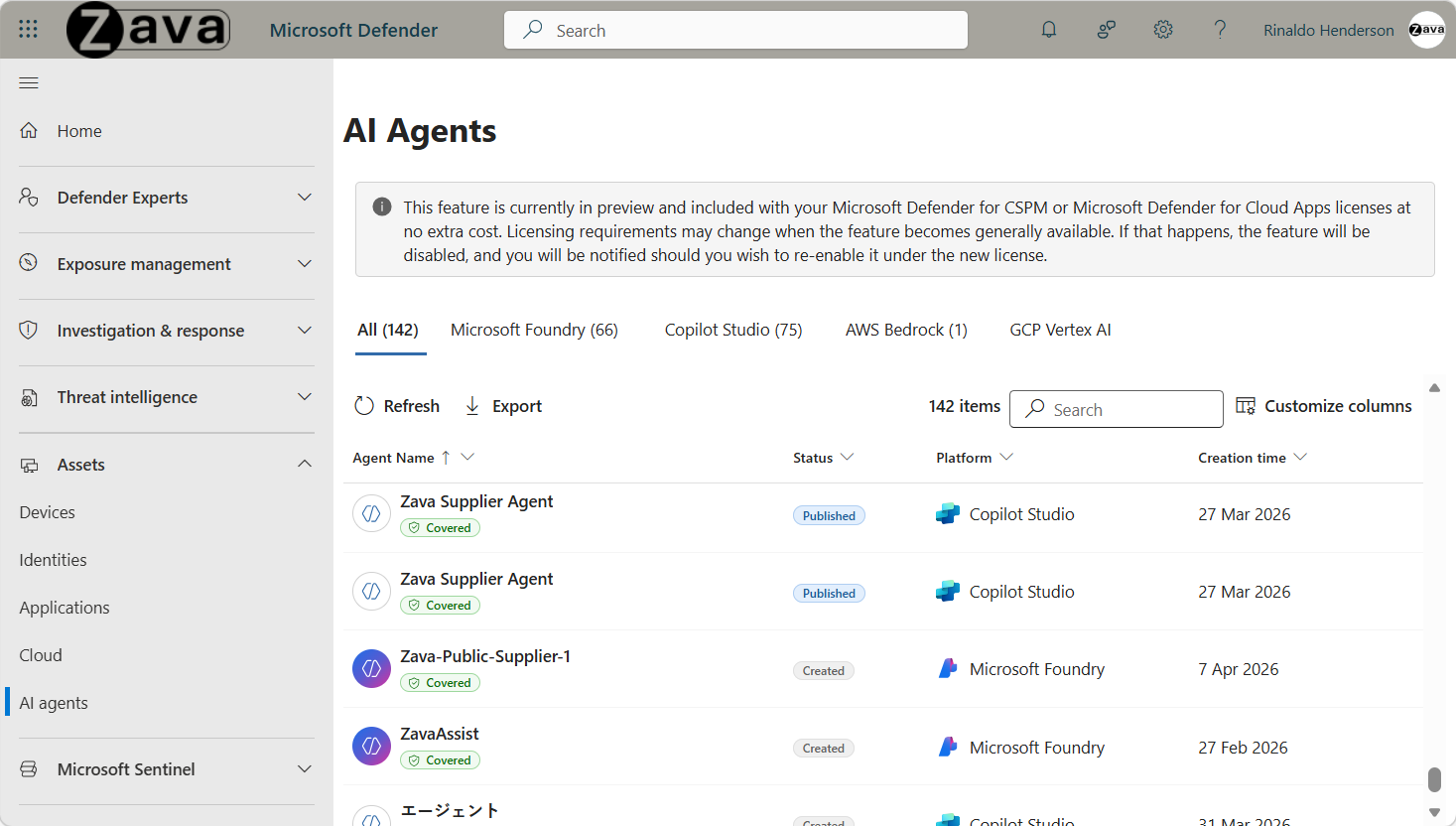Open the Platform column dropdown chevron

point(1006,457)
